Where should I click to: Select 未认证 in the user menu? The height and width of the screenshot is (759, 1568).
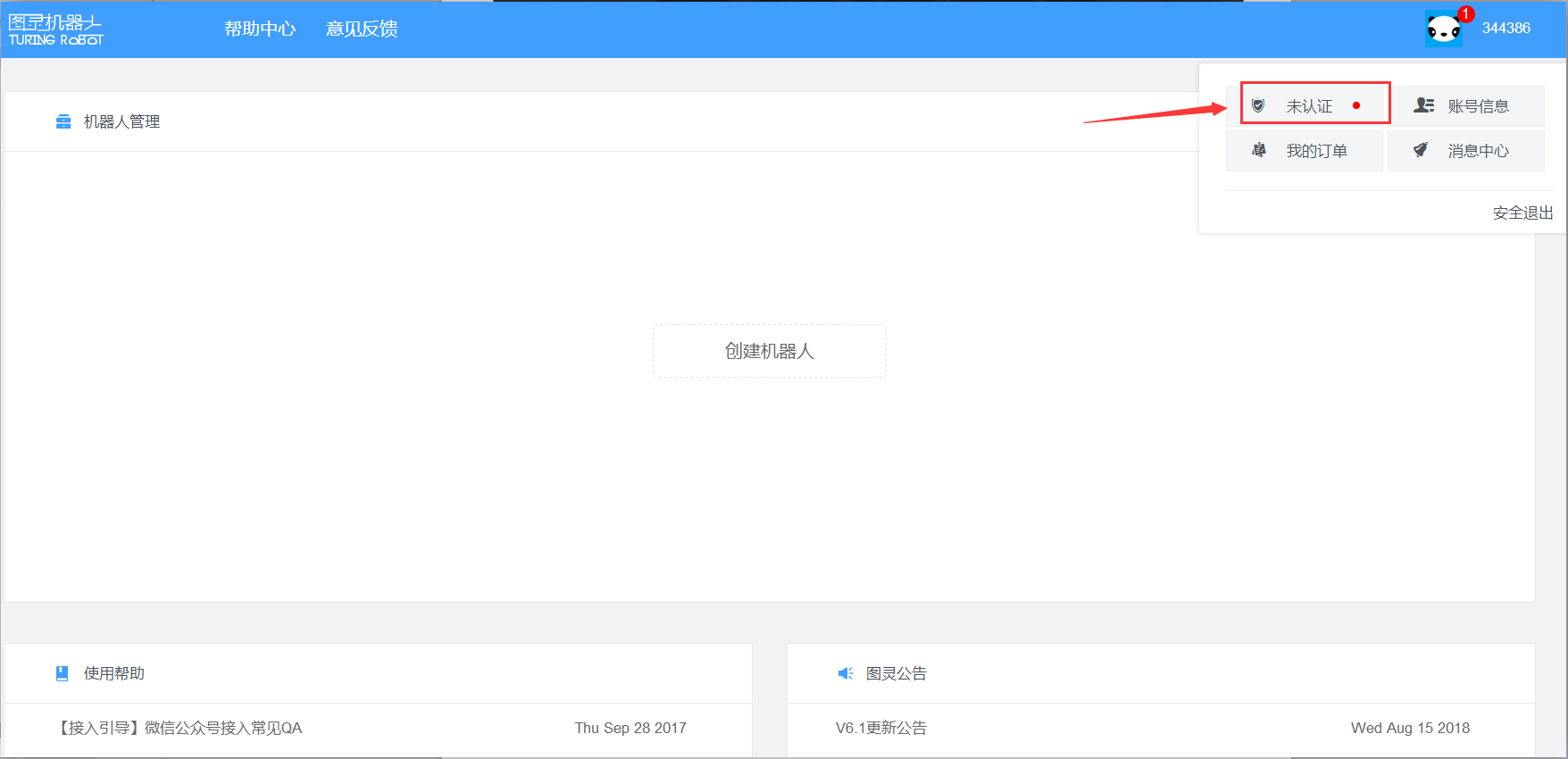[x=1309, y=106]
